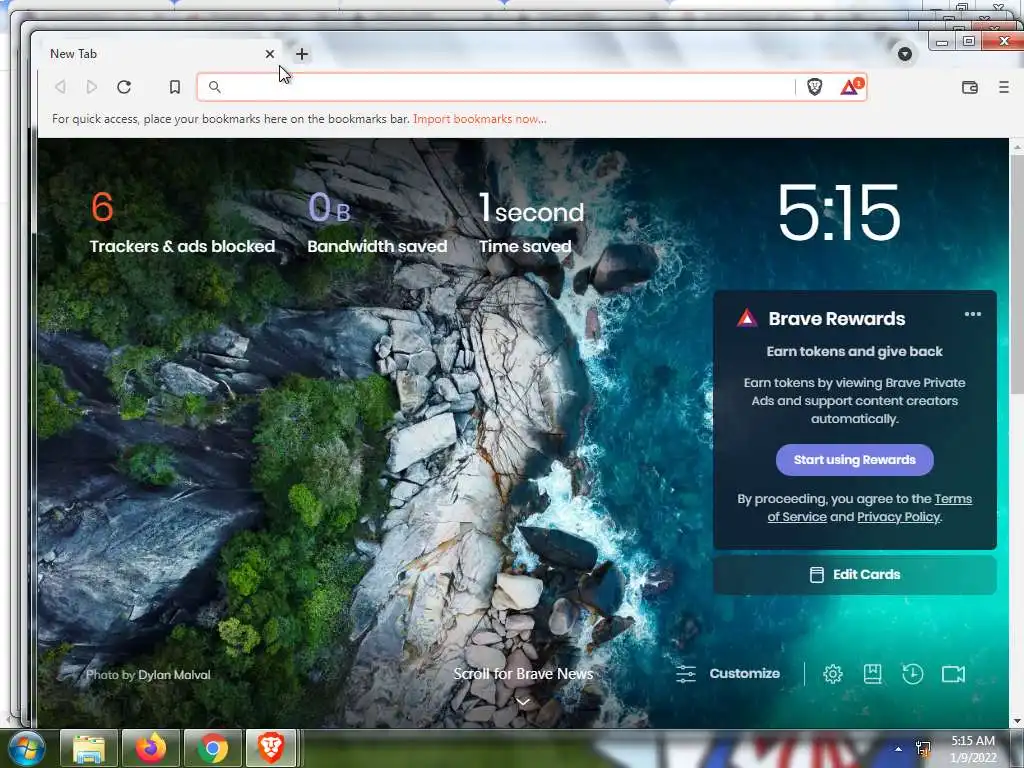Screen dimensions: 1024x768
Task: Open the Brave Wallet icon
Action: pos(970,87)
